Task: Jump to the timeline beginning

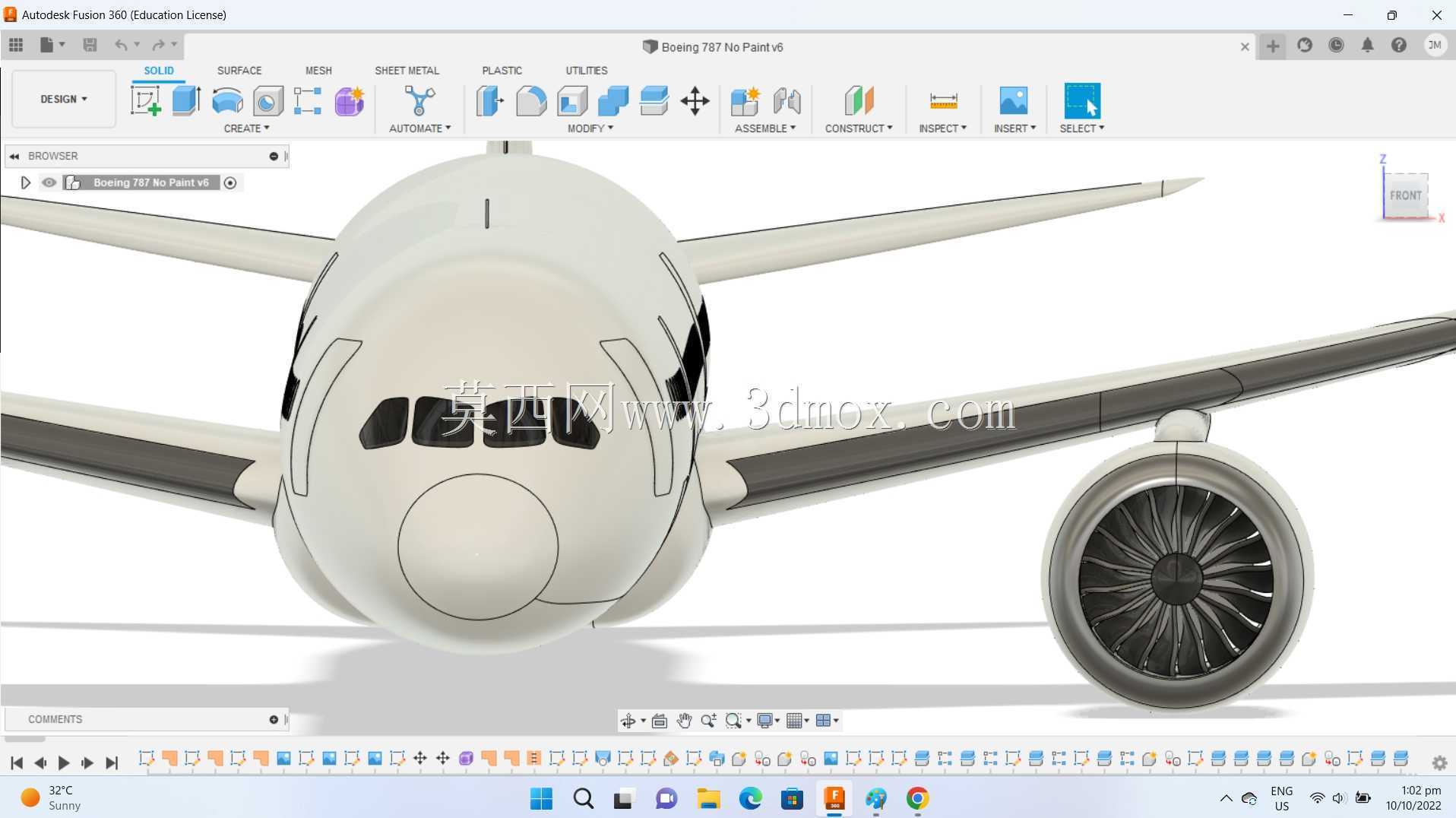Action: (17, 763)
